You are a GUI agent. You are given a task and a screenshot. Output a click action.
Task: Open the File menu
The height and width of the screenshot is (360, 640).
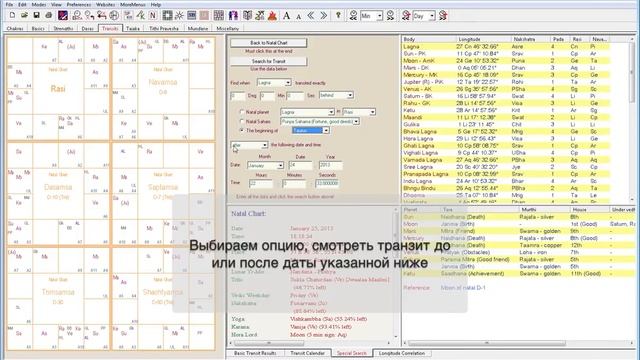click(x=9, y=4)
